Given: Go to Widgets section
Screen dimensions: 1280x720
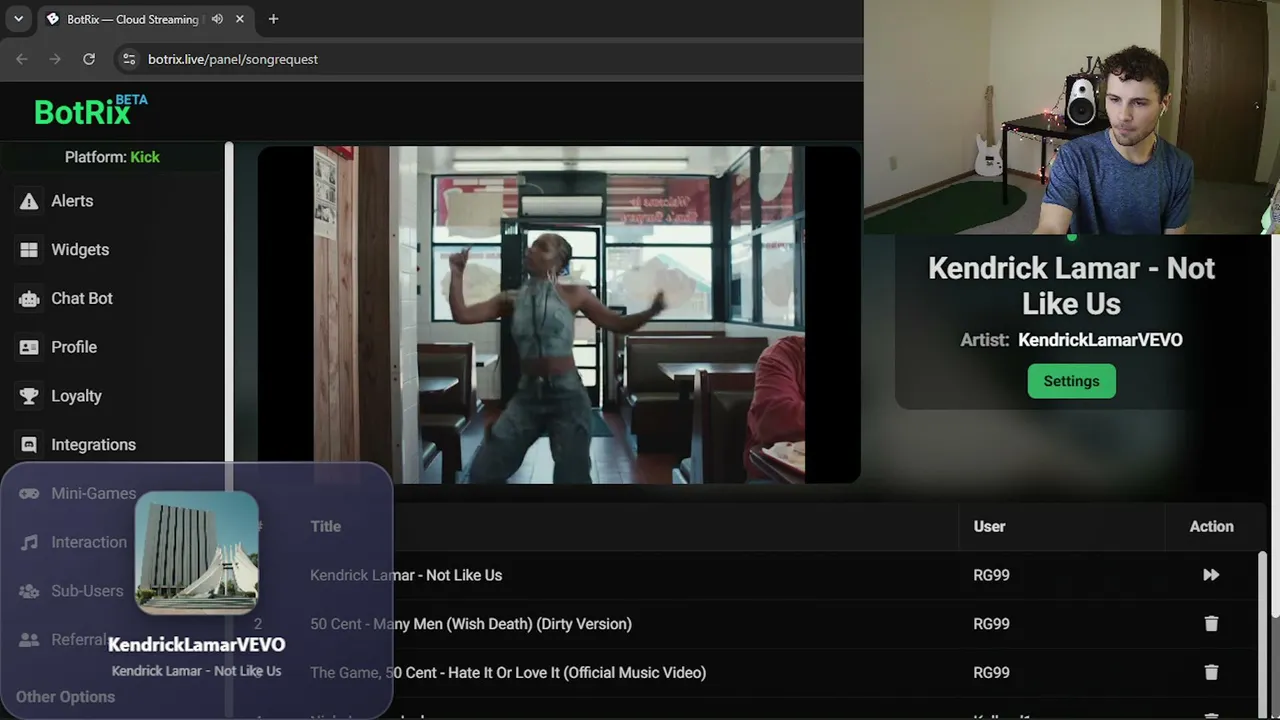Looking at the screenshot, I should click(x=80, y=250).
